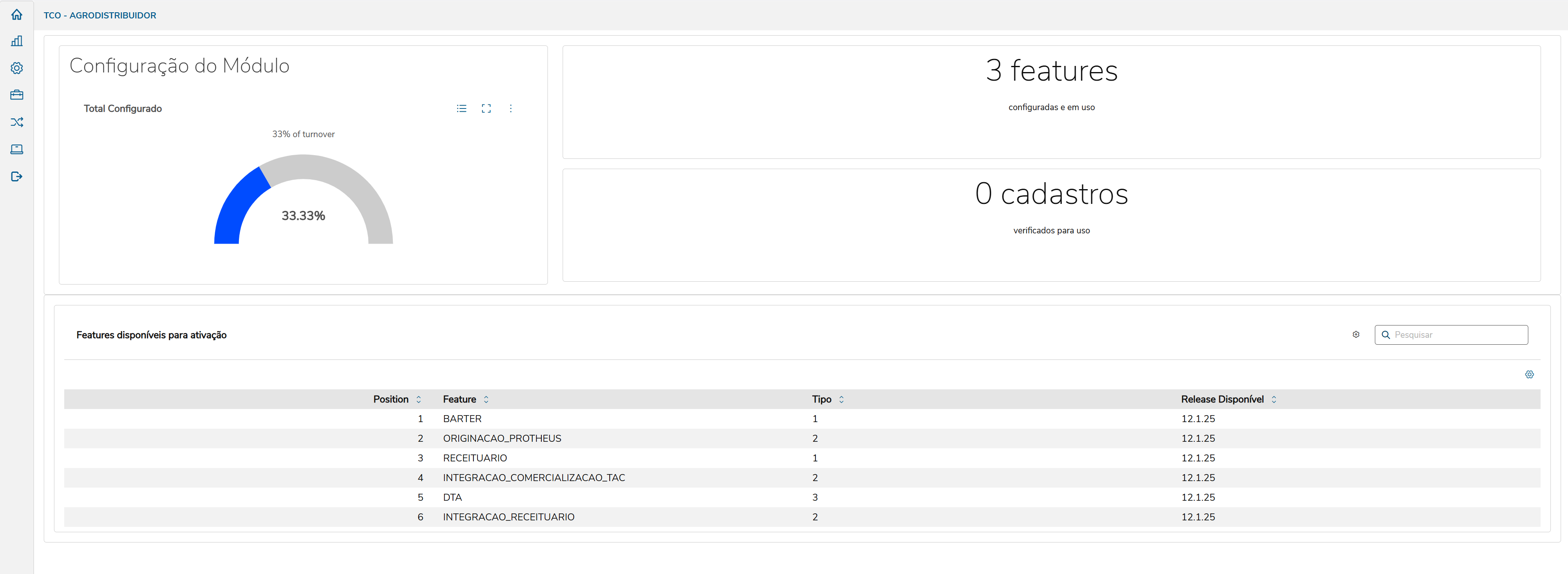This screenshot has width=1568, height=574.
Task: Open the bar chart dashboard icon
Action: pos(16,41)
